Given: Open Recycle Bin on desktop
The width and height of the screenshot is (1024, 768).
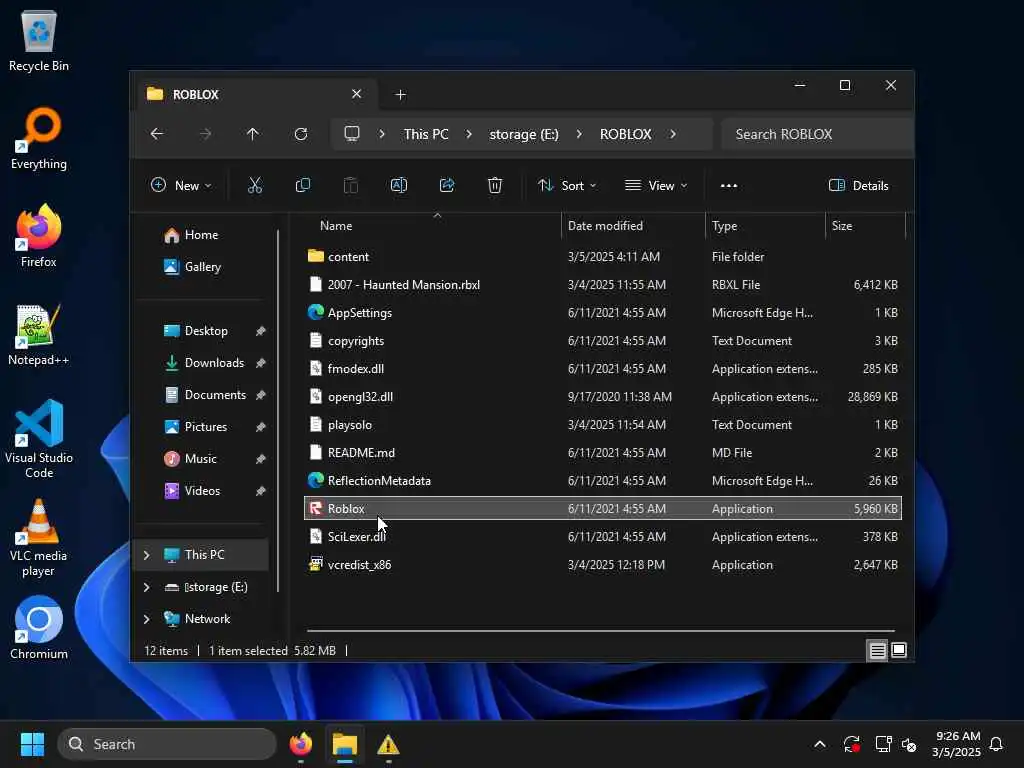Looking at the screenshot, I should (x=39, y=41).
